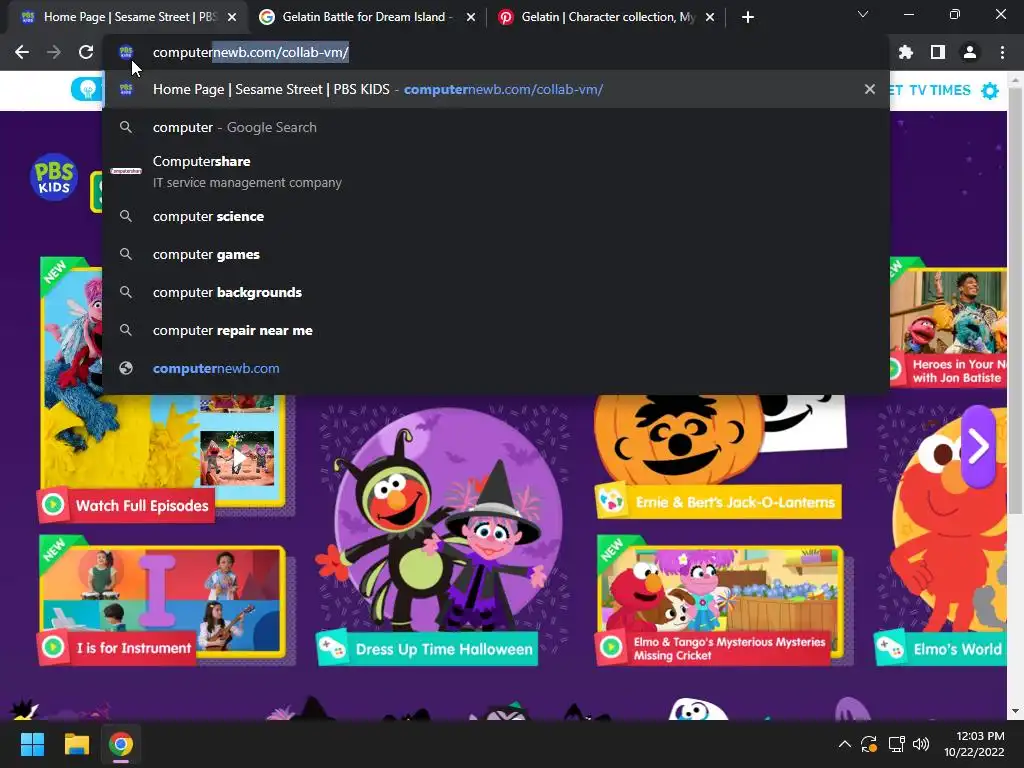This screenshot has height=768, width=1024.
Task: Close the Gelatin Battle for Dream Island tab
Action: point(471,17)
